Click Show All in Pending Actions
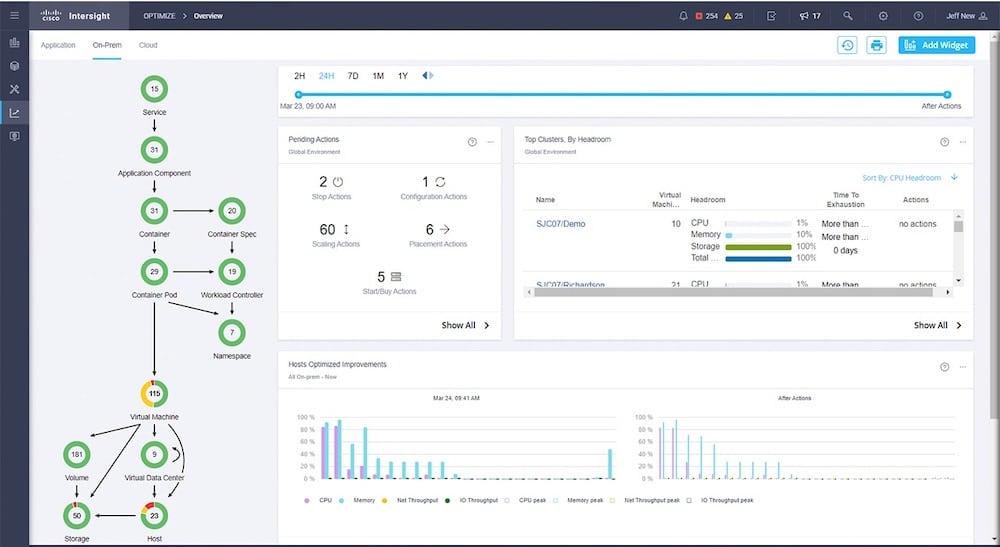 point(466,325)
